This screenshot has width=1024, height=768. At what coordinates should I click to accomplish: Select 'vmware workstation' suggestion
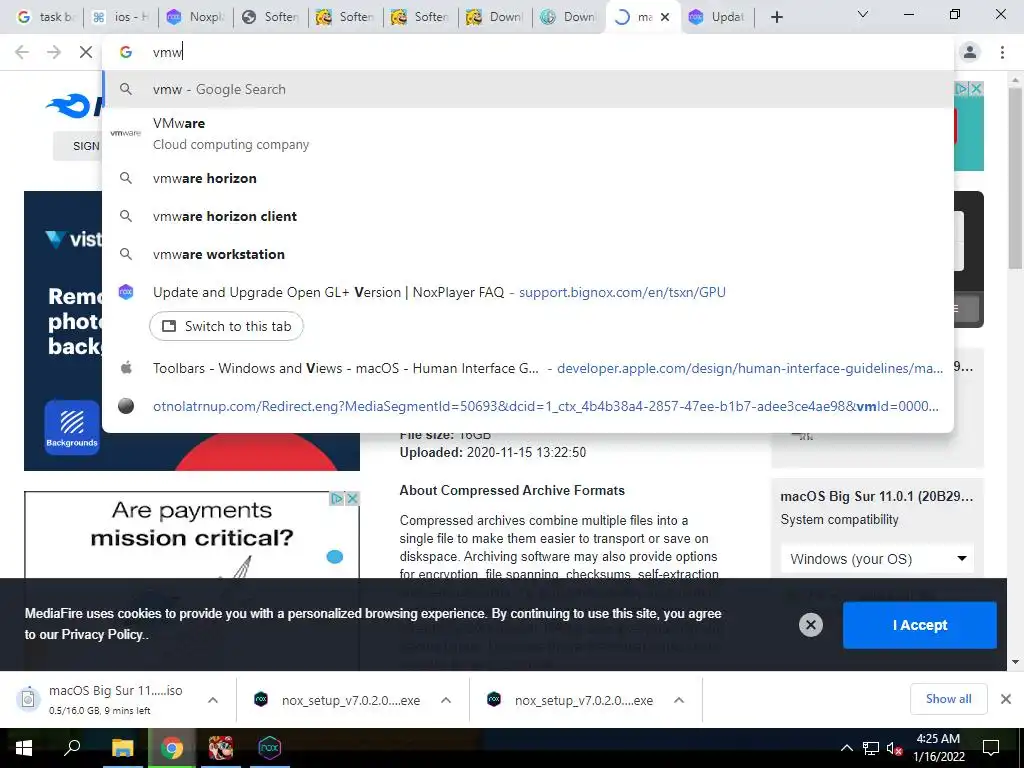point(528,254)
